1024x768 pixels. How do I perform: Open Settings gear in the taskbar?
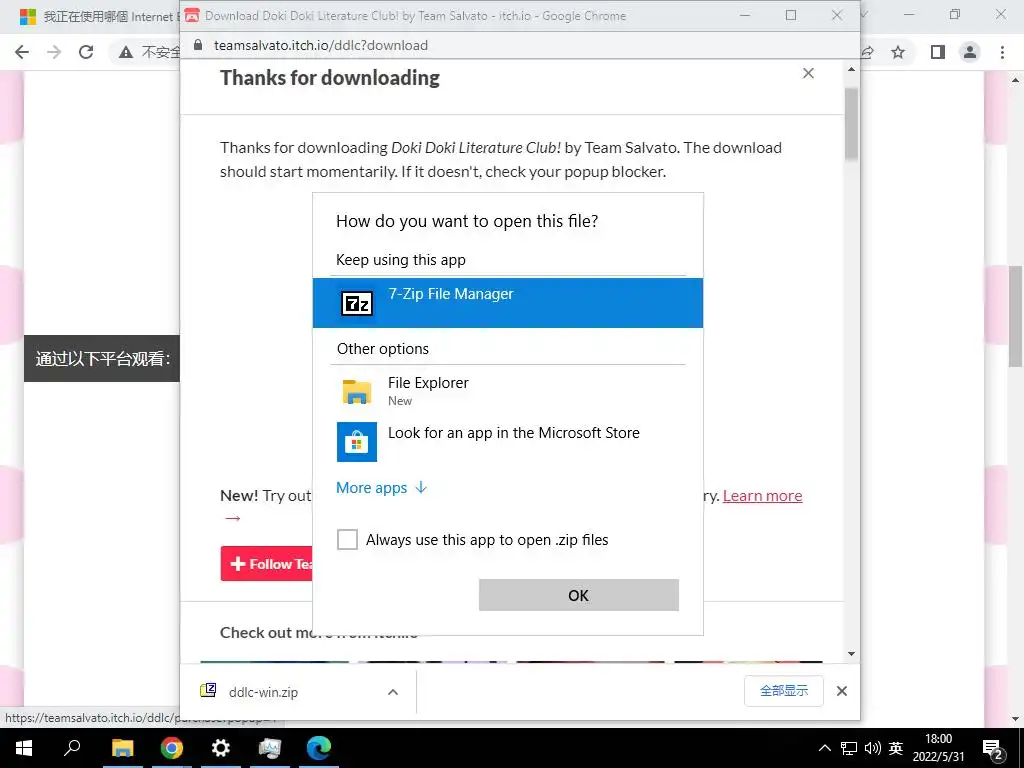221,748
